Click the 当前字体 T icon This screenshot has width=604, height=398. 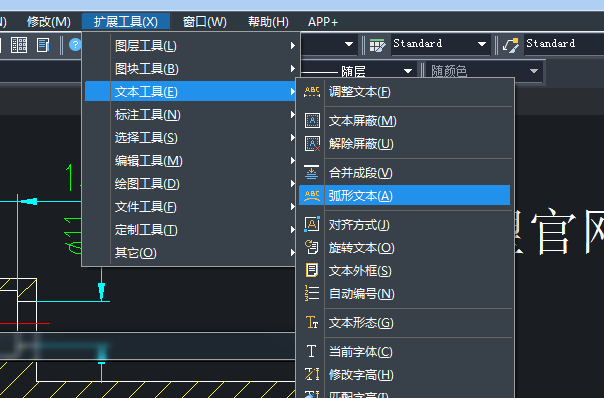tap(311, 351)
